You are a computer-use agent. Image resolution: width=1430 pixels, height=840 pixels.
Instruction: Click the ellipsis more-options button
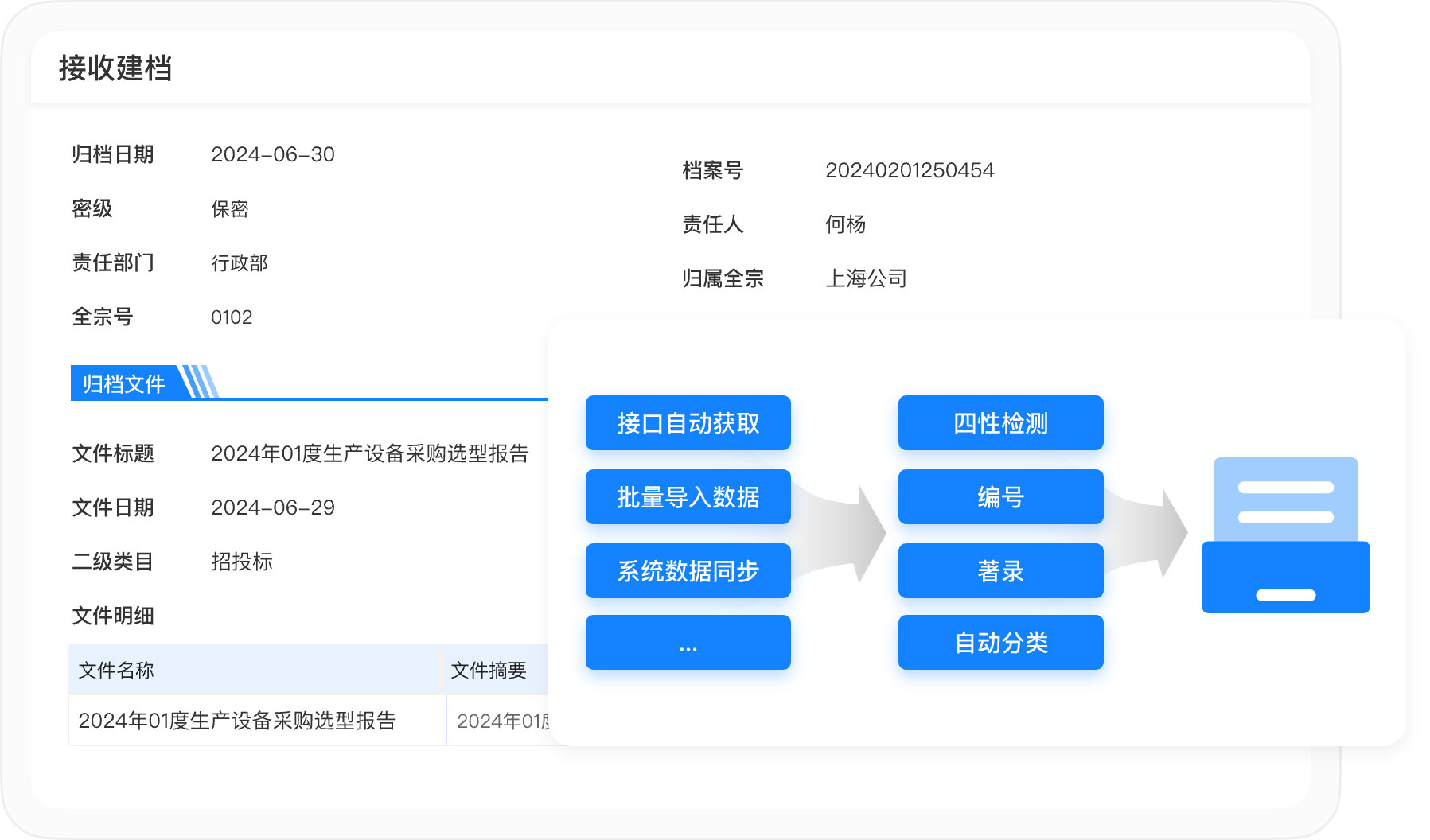(x=688, y=643)
